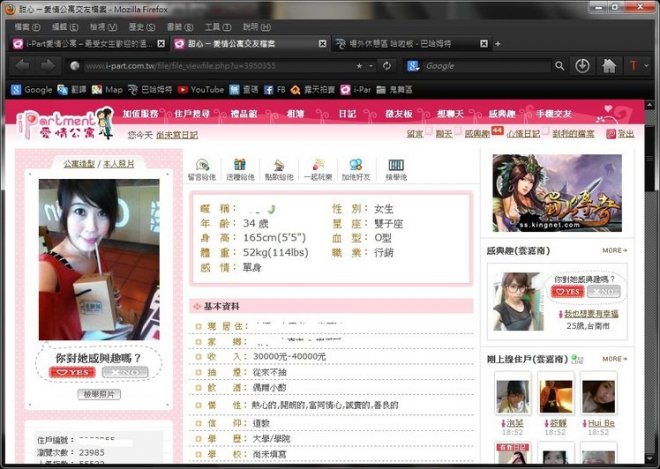Screen dimensions: 660x469
Task: Click the 檢舉他 report user icon
Action: click(x=396, y=165)
